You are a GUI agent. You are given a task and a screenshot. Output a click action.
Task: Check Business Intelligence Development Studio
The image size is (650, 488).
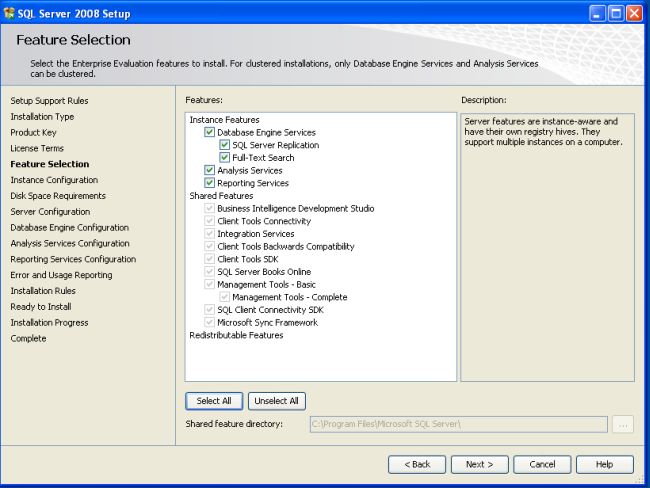tap(209, 209)
